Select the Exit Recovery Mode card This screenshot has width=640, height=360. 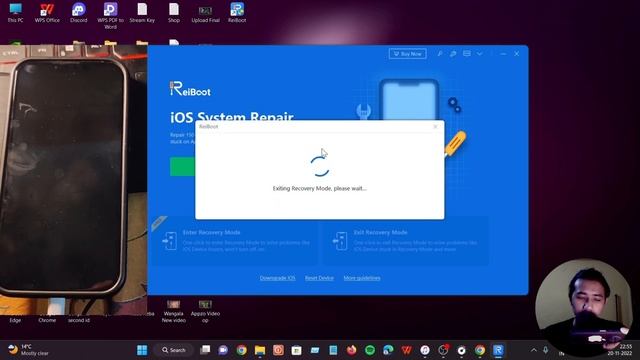pyautogui.click(x=406, y=241)
